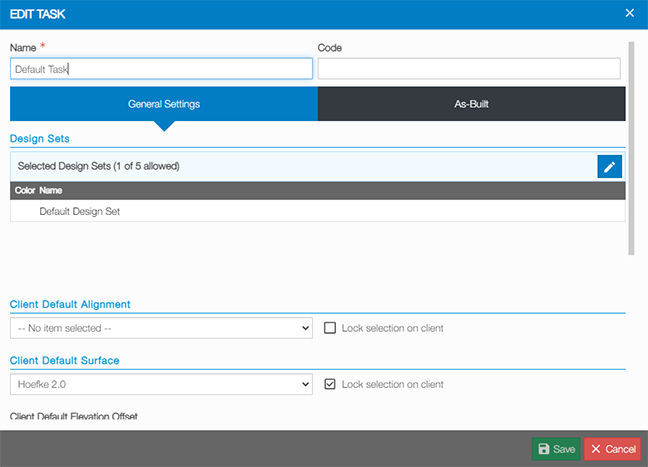Switch to the As-Built tab
Image resolution: width=648 pixels, height=467 pixels.
(472, 104)
